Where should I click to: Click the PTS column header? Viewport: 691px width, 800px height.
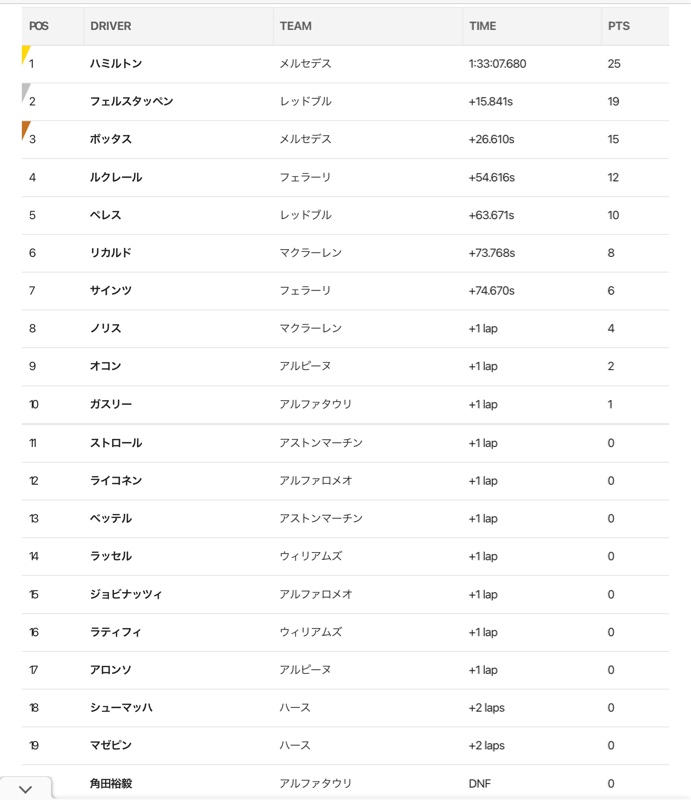[x=619, y=26]
